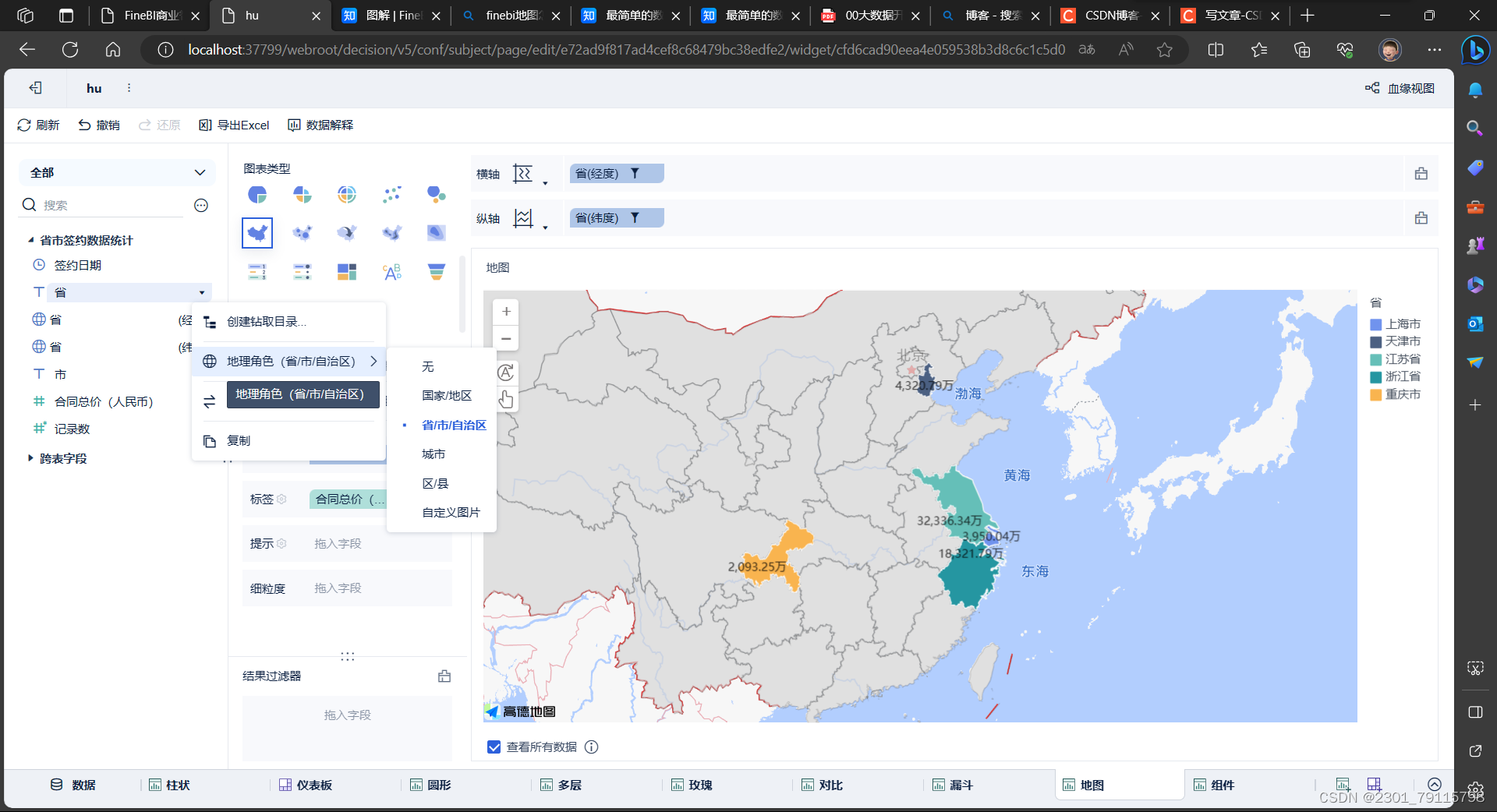This screenshot has height=812, width=1497.
Task: Select the scatter plot chart type icon
Action: point(391,195)
